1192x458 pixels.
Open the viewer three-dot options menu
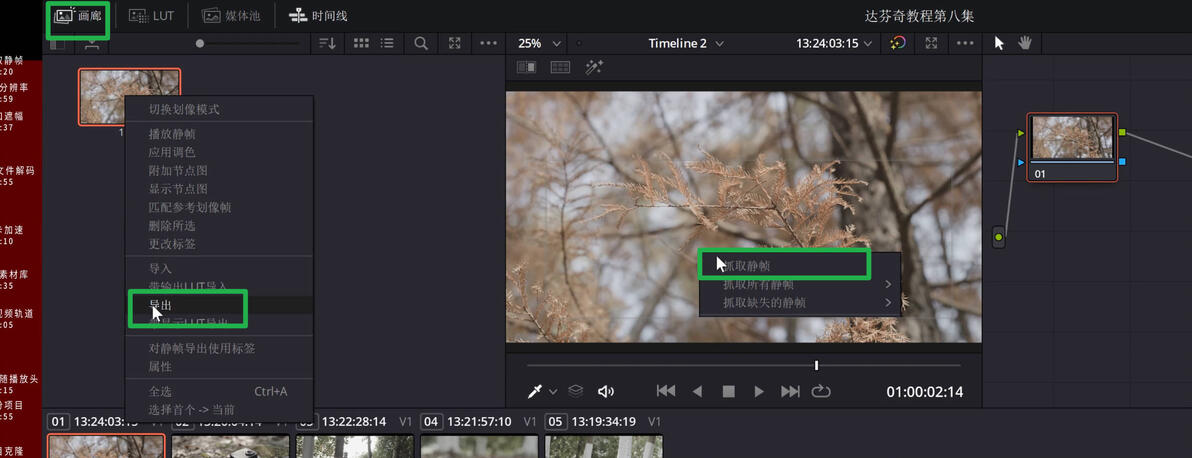tap(965, 43)
